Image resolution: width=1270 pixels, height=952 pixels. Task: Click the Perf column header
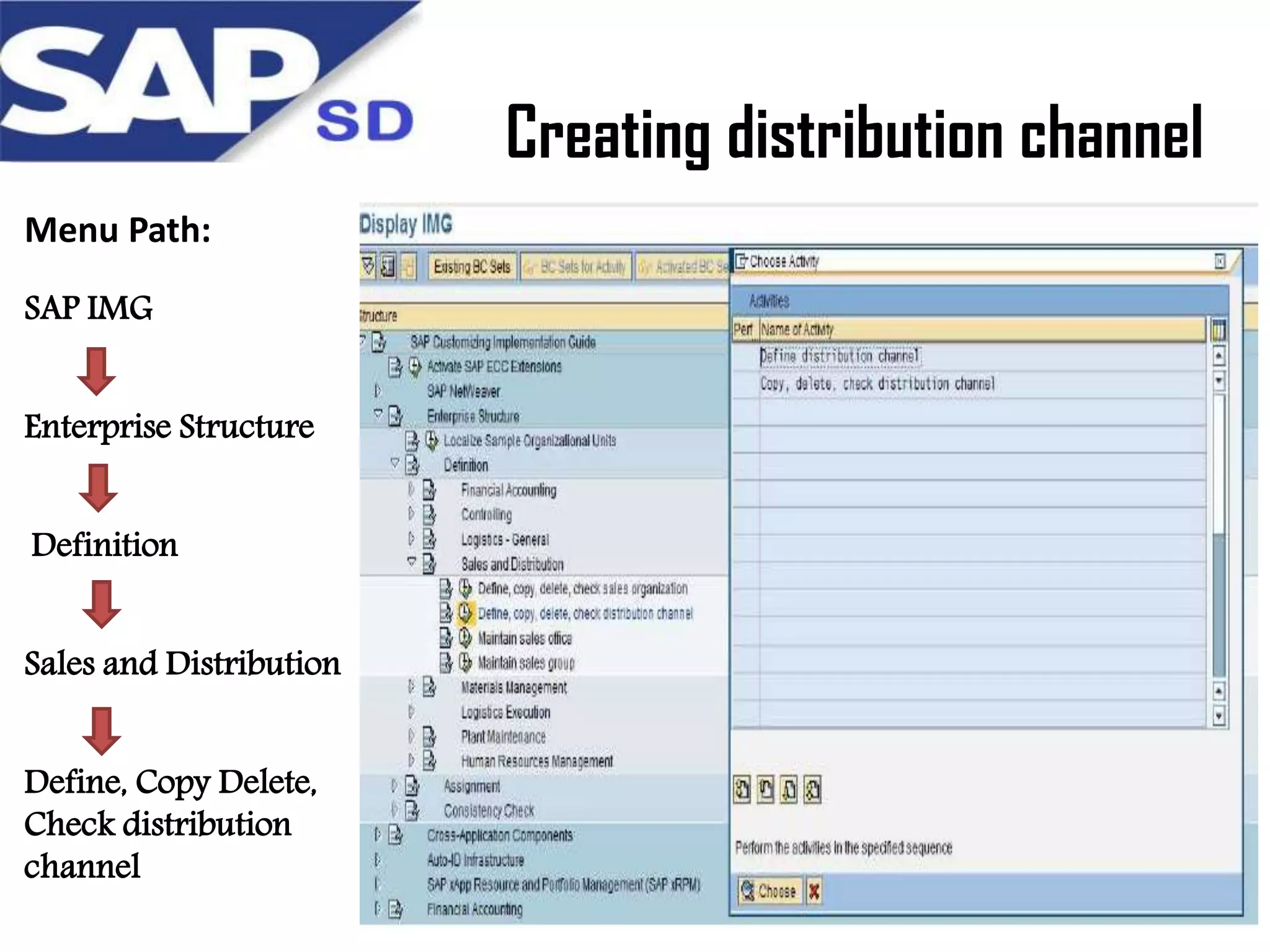(745, 329)
